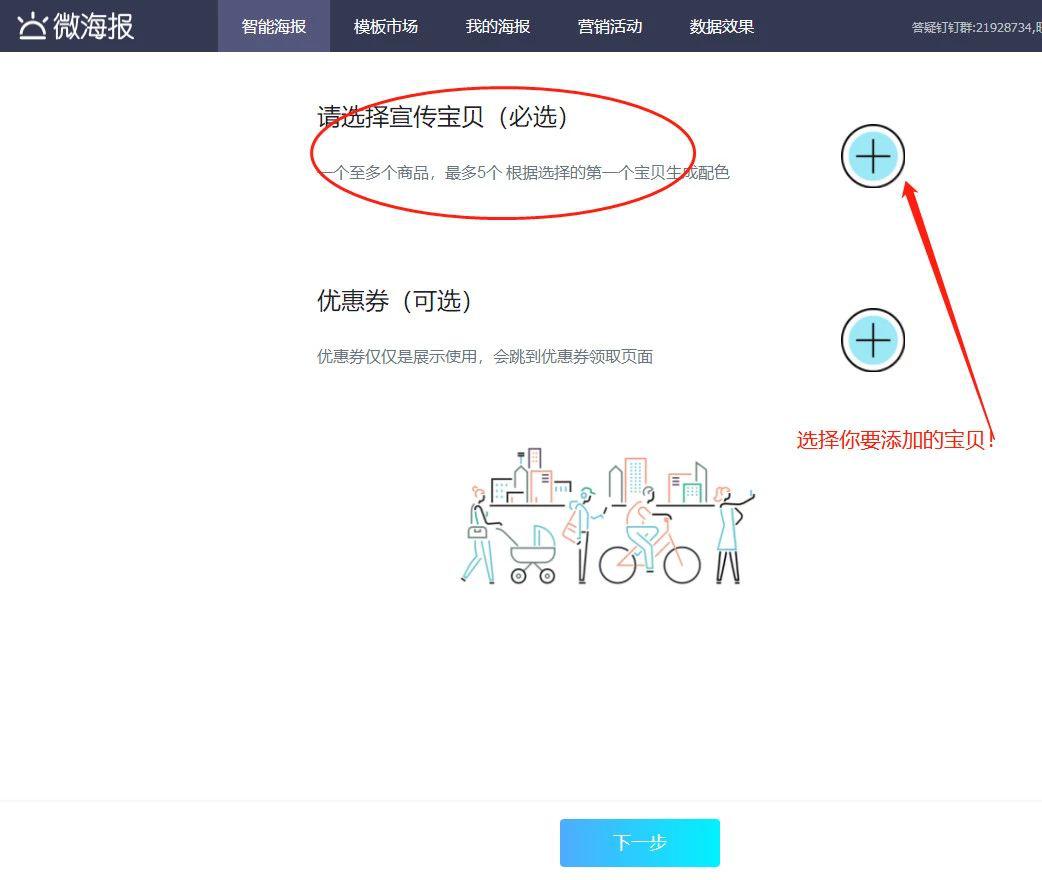Click the 优惠券（可选）section heading

click(x=395, y=302)
